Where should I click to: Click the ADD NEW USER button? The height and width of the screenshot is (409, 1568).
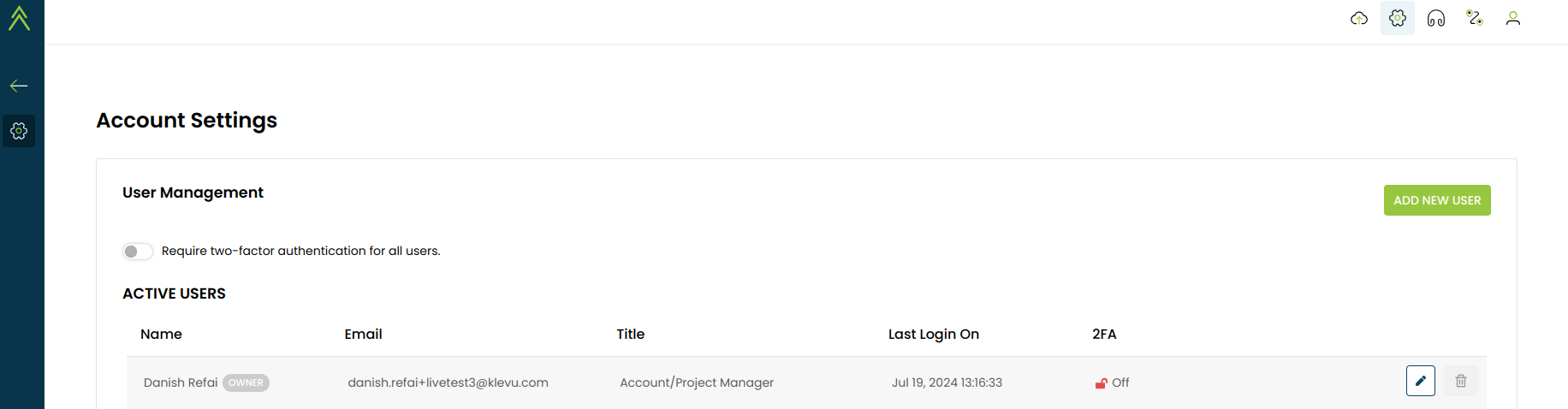coord(1437,200)
